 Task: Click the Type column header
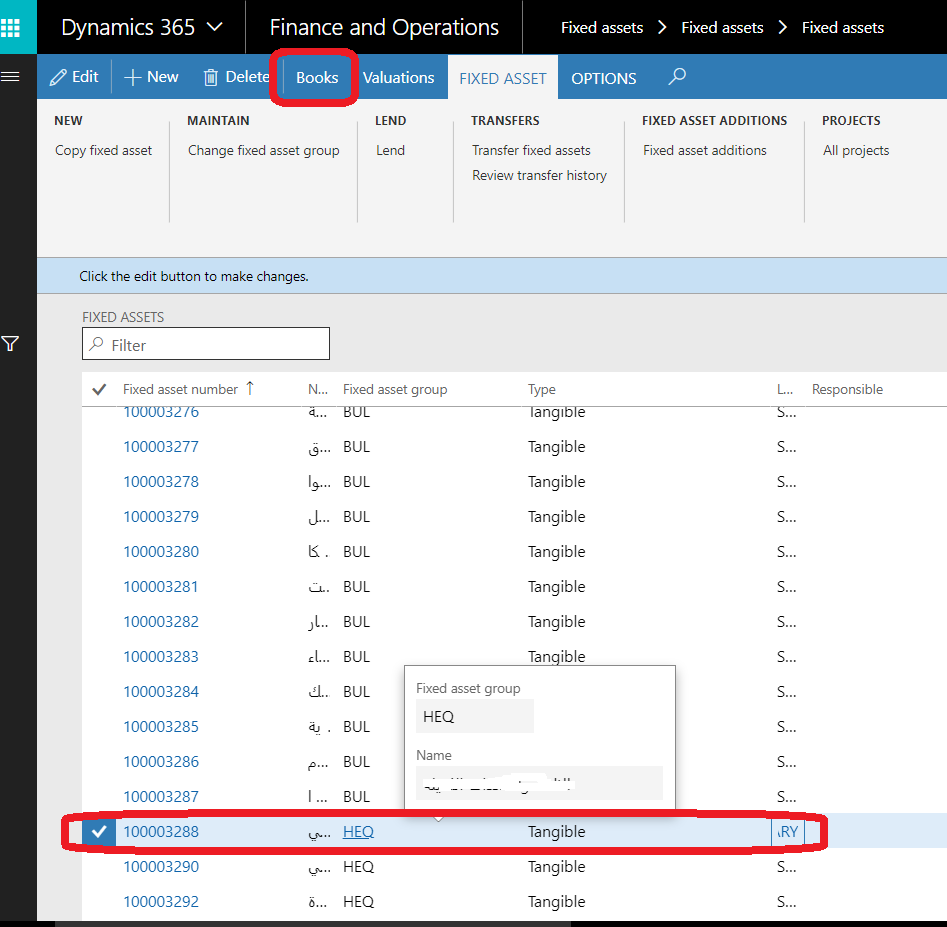[x=541, y=390]
